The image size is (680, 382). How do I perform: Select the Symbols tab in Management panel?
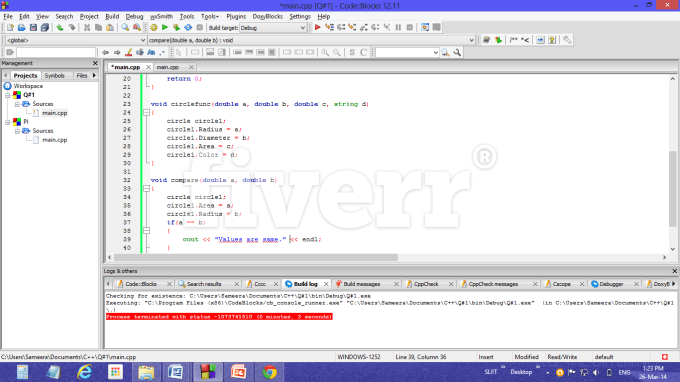55,75
